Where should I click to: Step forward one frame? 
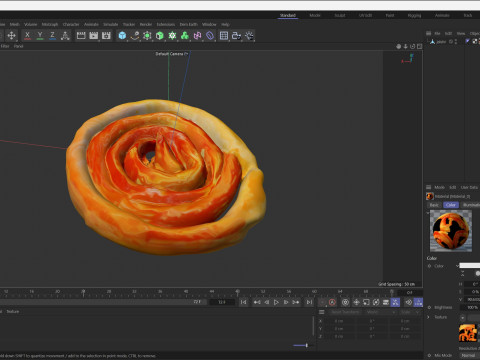pyautogui.click(x=286, y=302)
